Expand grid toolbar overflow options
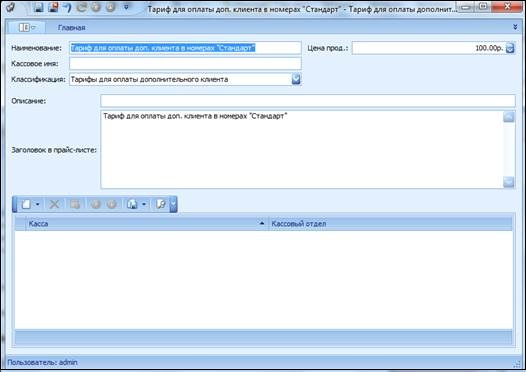This screenshot has width=526, height=372. [x=173, y=204]
